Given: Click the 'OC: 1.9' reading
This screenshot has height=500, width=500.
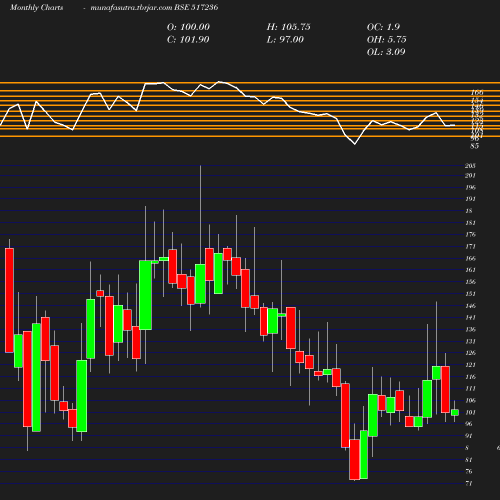Looking at the screenshot, I should tap(383, 27).
